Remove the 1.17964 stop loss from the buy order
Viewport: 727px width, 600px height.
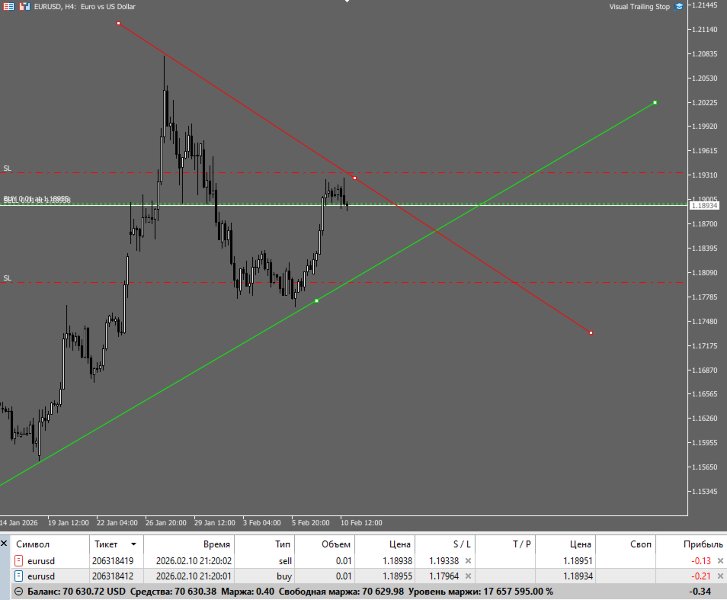click(468, 576)
